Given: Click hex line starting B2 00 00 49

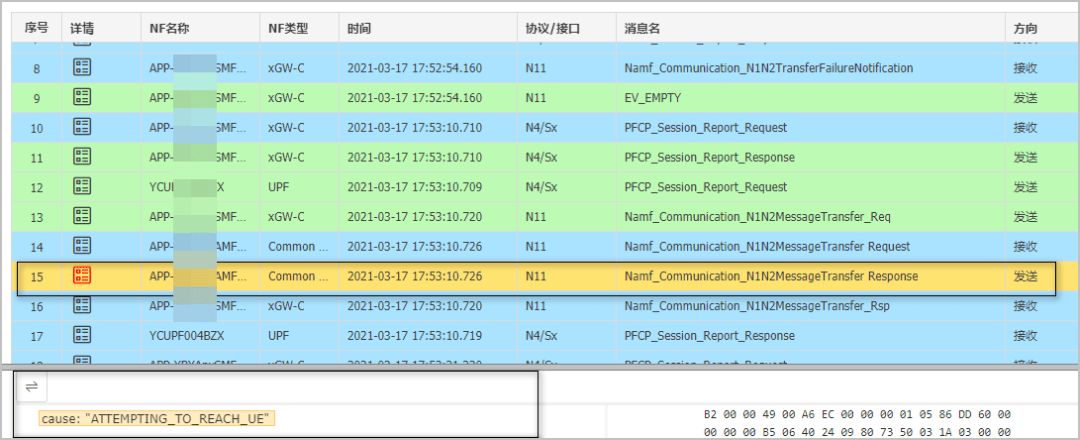Looking at the screenshot, I should pos(857,415).
